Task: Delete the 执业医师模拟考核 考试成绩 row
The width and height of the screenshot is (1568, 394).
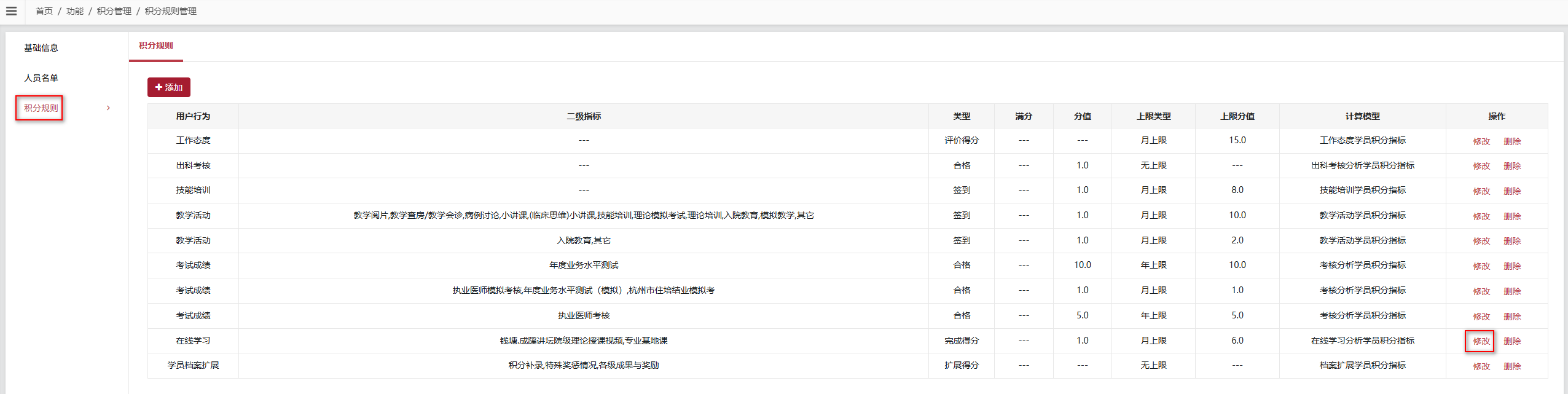Action: click(x=1512, y=291)
